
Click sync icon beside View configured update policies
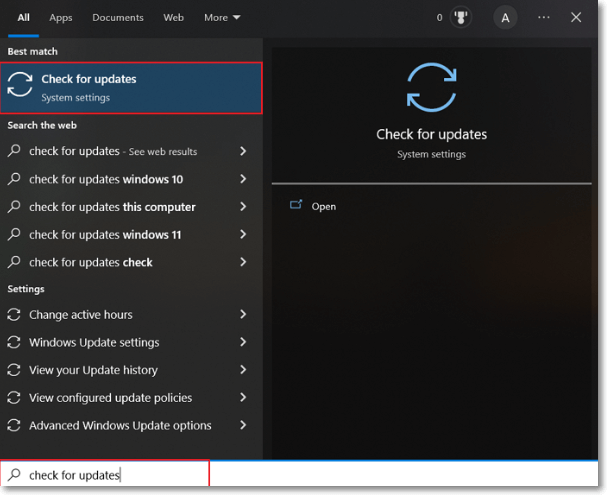pos(14,398)
